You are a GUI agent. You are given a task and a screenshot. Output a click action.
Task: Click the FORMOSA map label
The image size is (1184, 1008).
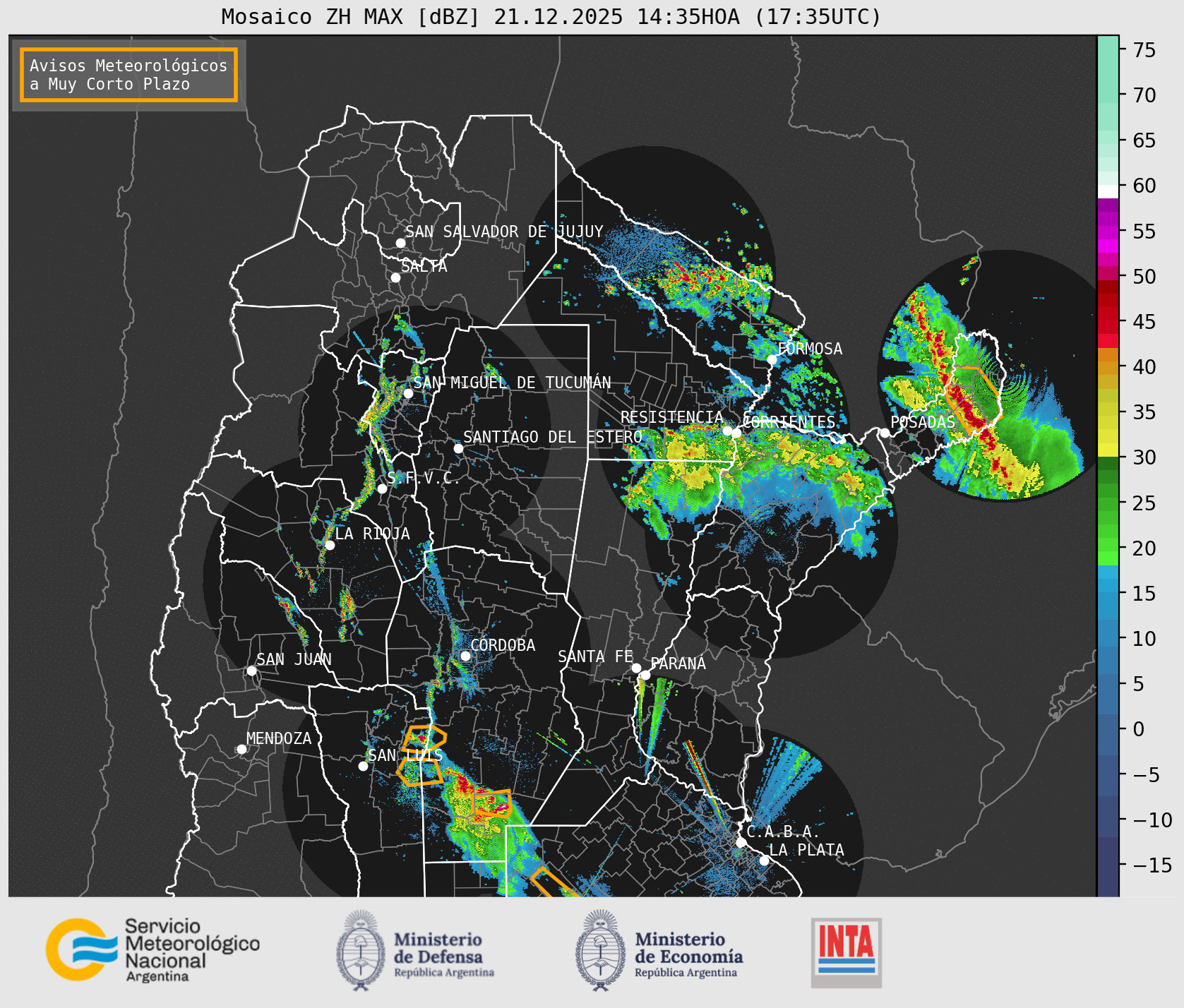(x=810, y=349)
